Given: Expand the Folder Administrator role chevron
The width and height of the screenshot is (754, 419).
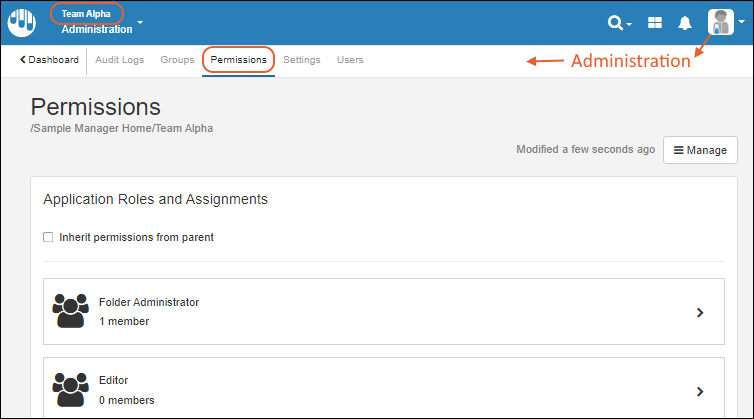Looking at the screenshot, I should click(x=700, y=312).
